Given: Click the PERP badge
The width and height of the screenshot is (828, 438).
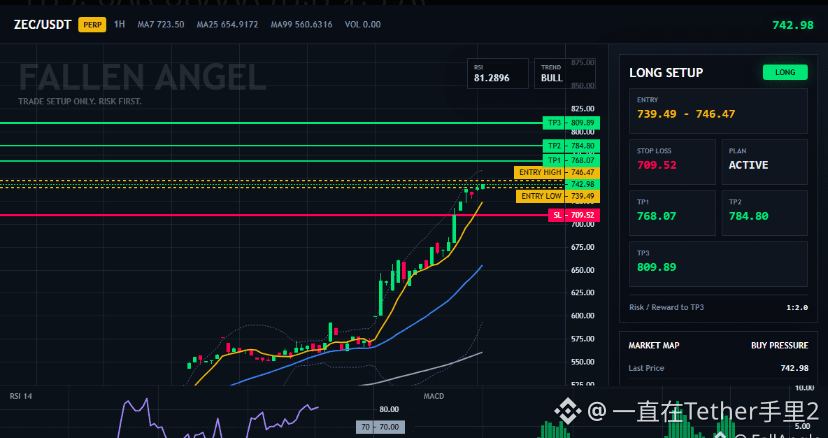Looking at the screenshot, I should [x=92, y=25].
